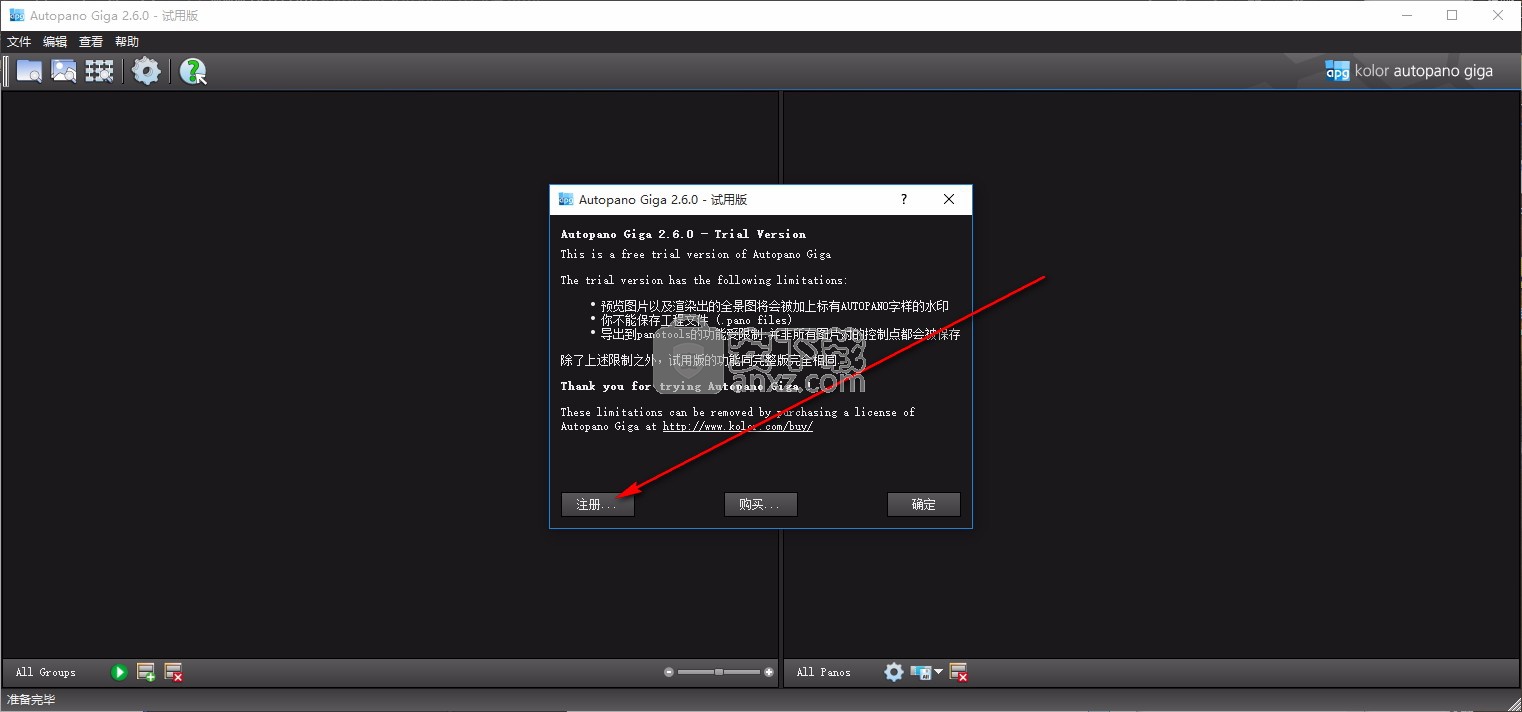
Task: Open the 查看 menu
Action: coord(91,42)
